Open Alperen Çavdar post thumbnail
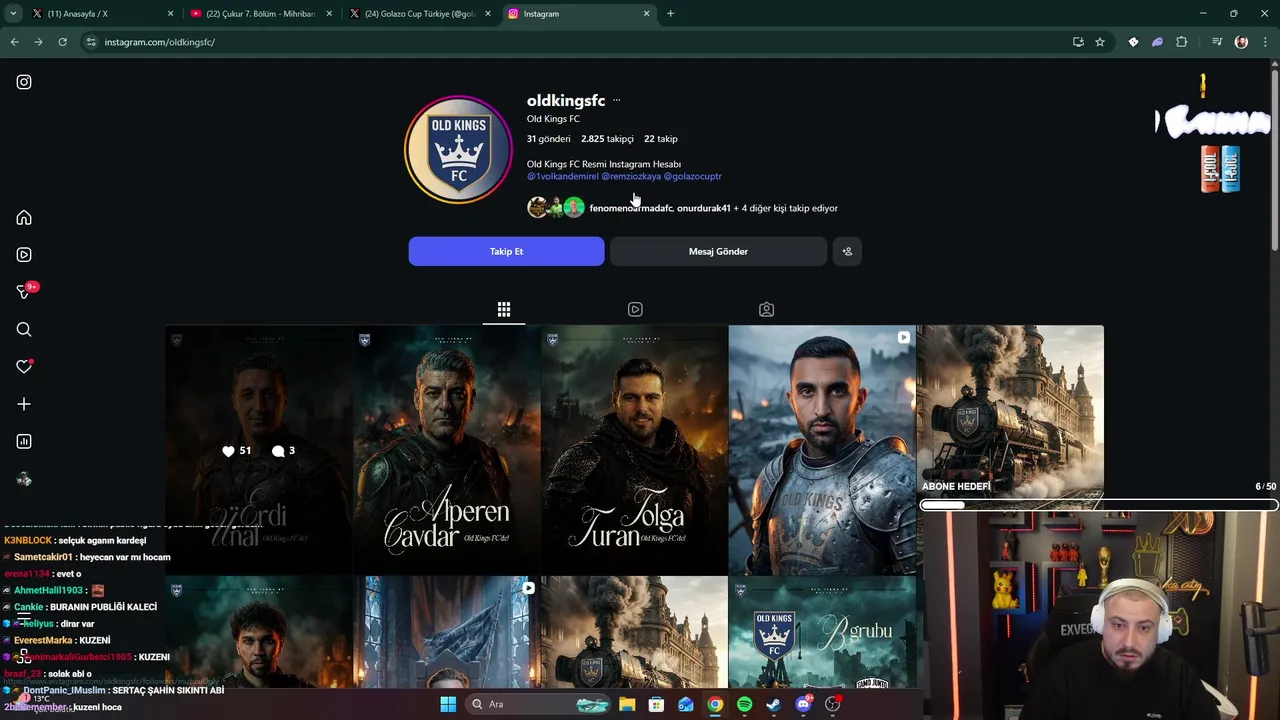Screen dimensions: 1280x720 tap(446, 450)
